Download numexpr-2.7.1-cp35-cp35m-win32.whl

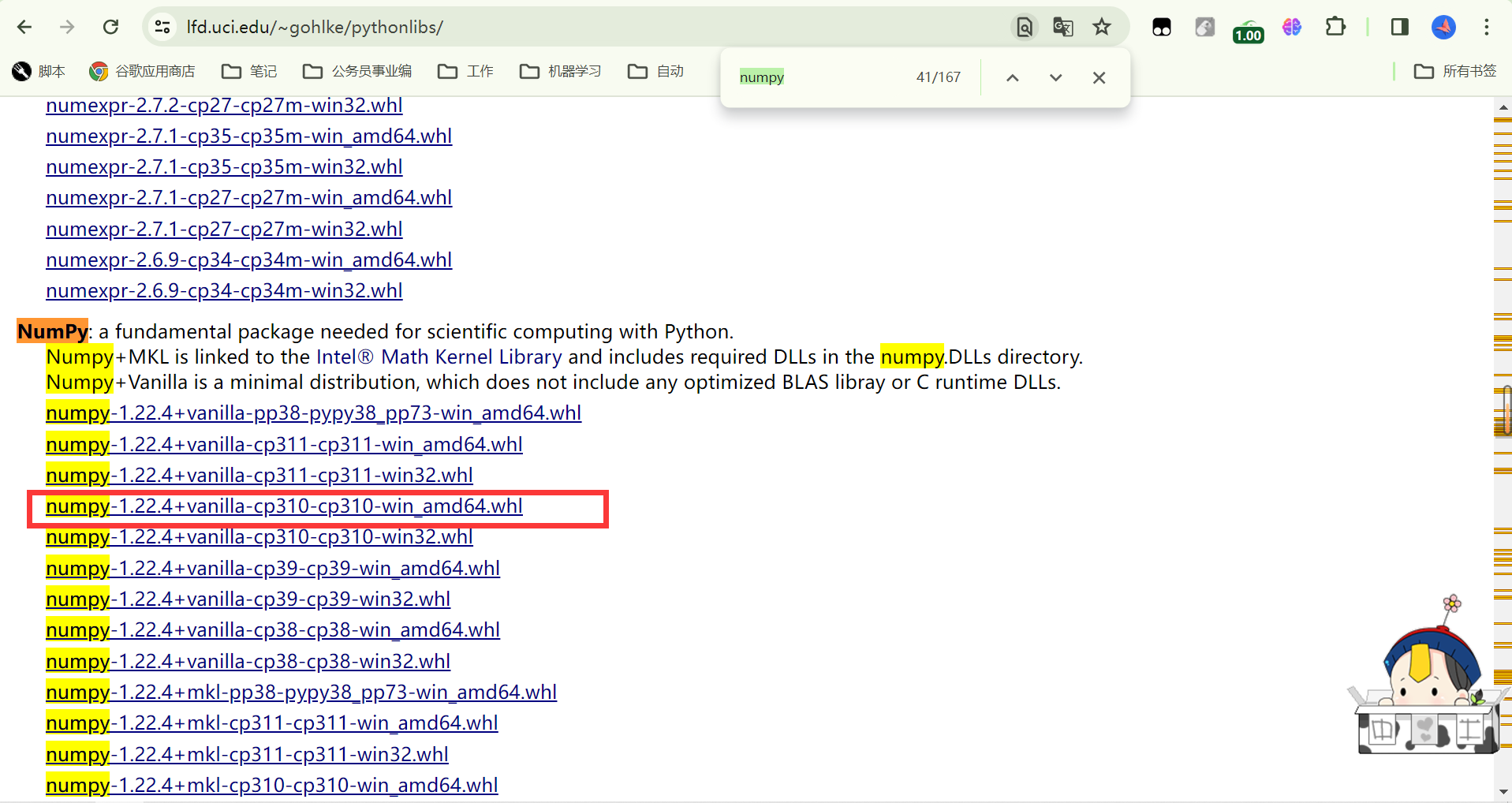pos(224,167)
